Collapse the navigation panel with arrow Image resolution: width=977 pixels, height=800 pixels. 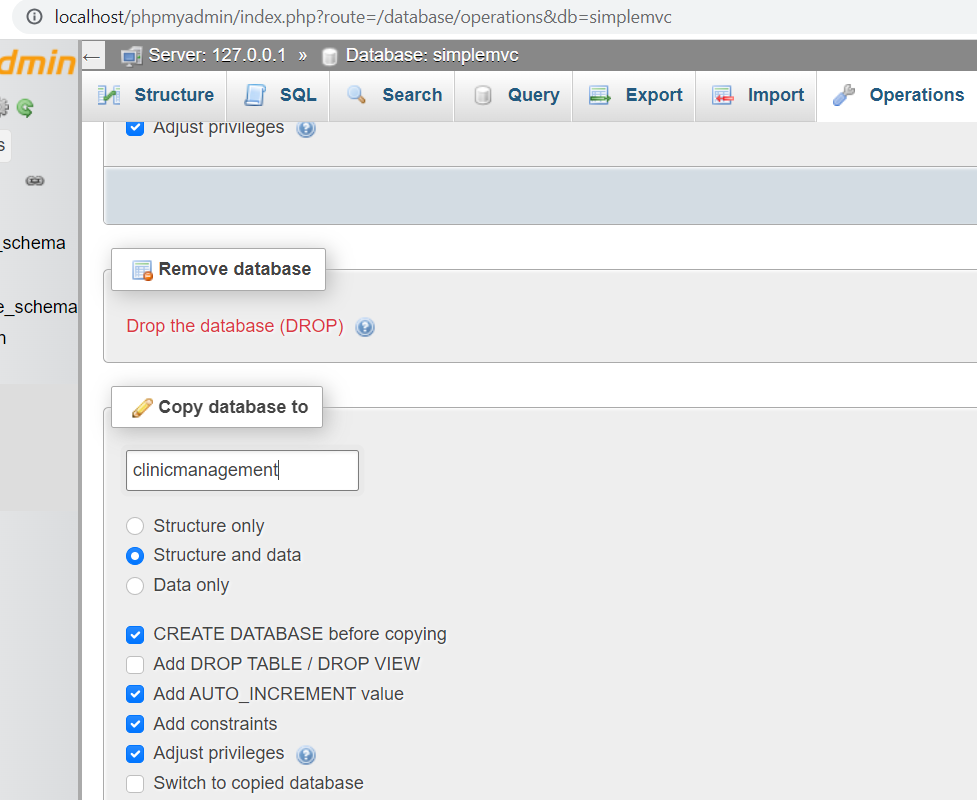point(92,57)
